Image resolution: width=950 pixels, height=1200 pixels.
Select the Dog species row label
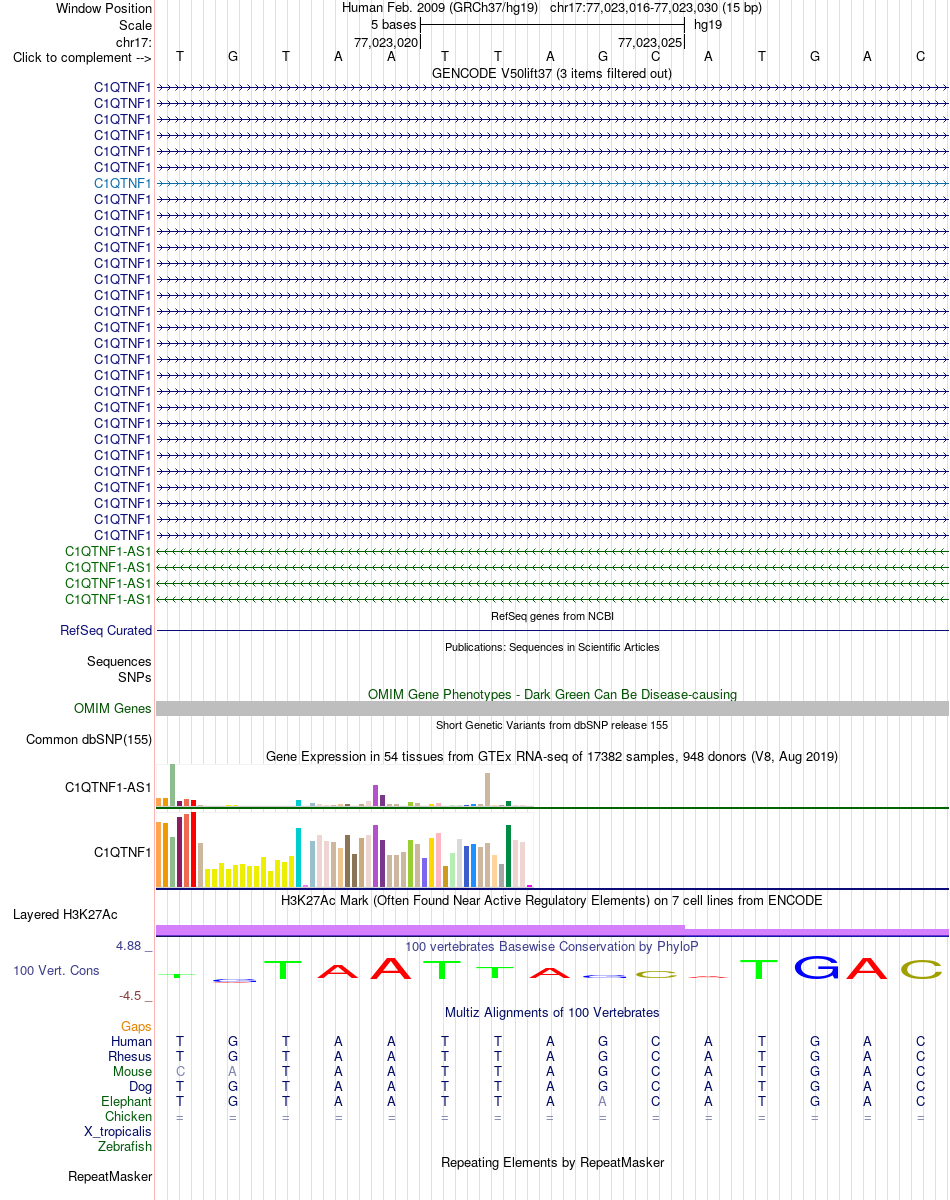pos(140,1086)
